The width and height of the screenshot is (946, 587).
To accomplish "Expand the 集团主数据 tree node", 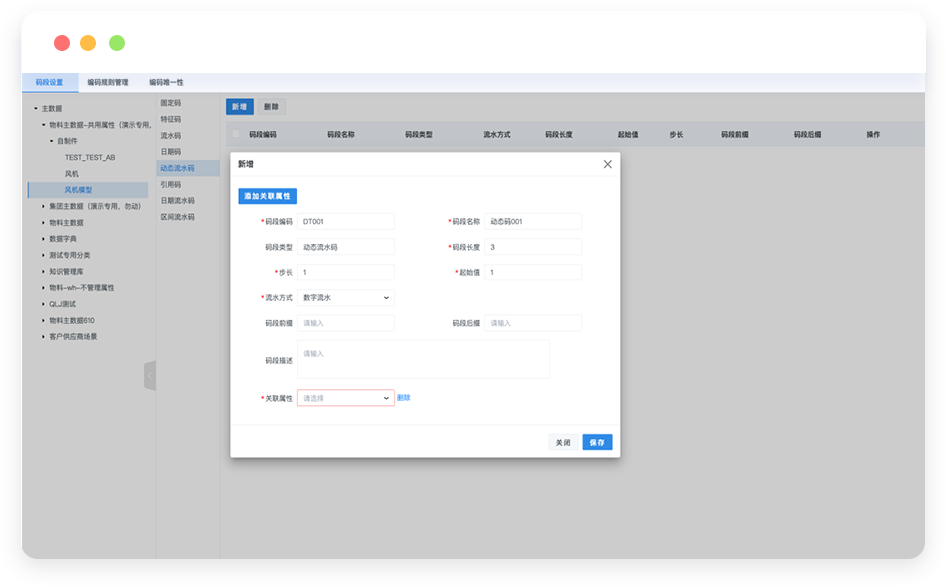I will click(44, 206).
